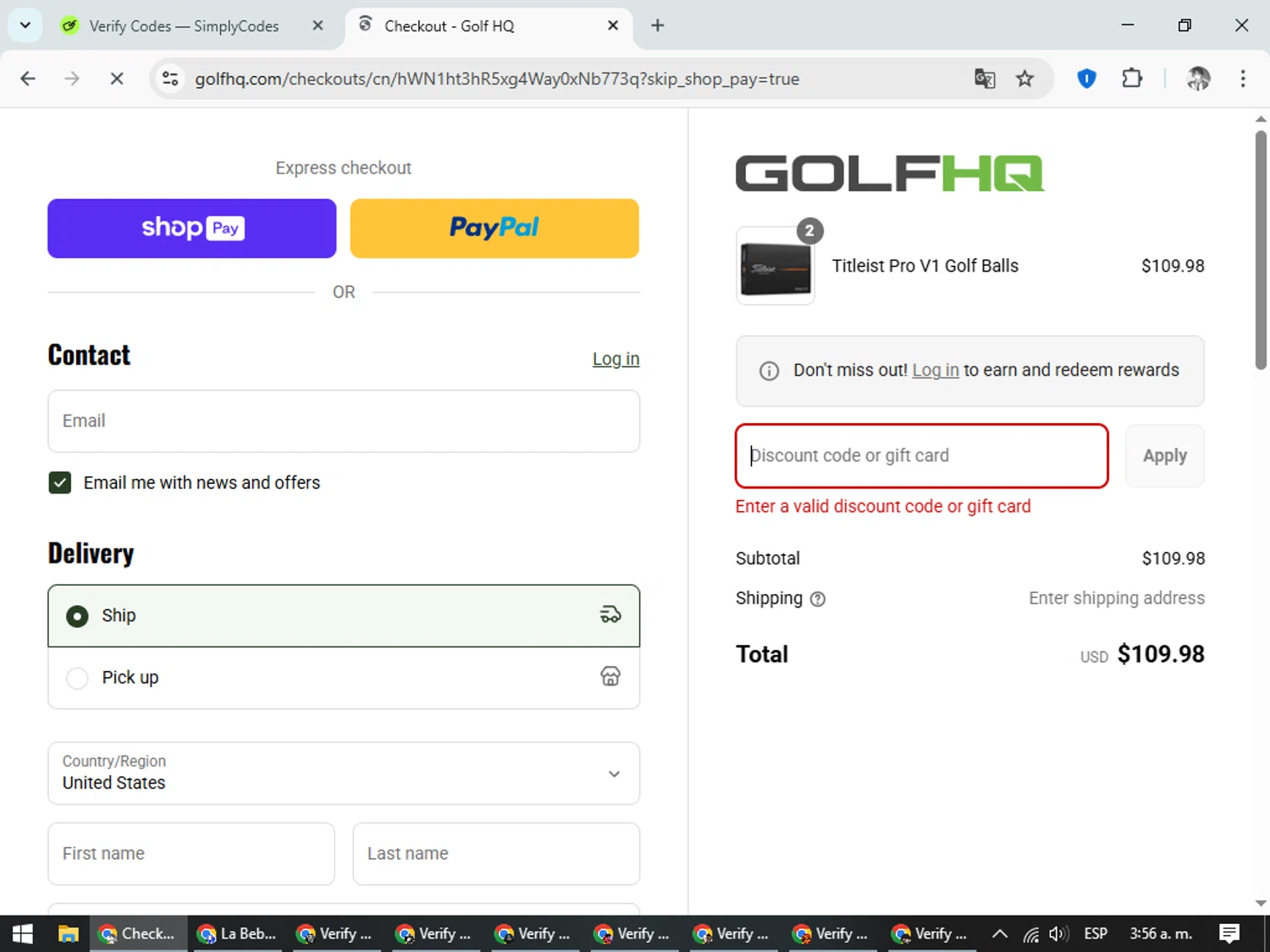Switch to Check... Chrome taskbar window
The height and width of the screenshot is (952, 1270).
click(x=139, y=933)
